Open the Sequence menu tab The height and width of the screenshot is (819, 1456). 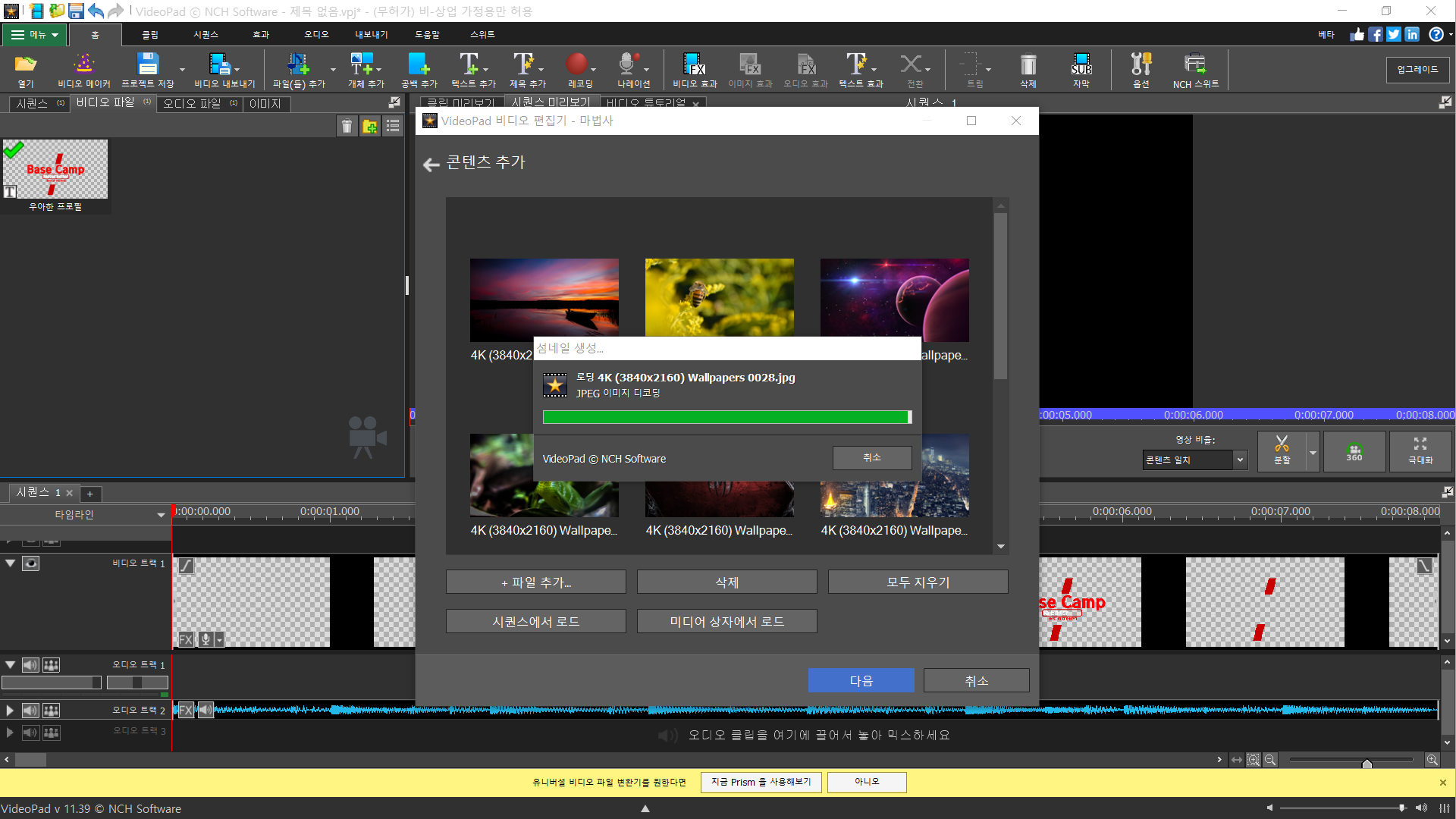coord(206,35)
